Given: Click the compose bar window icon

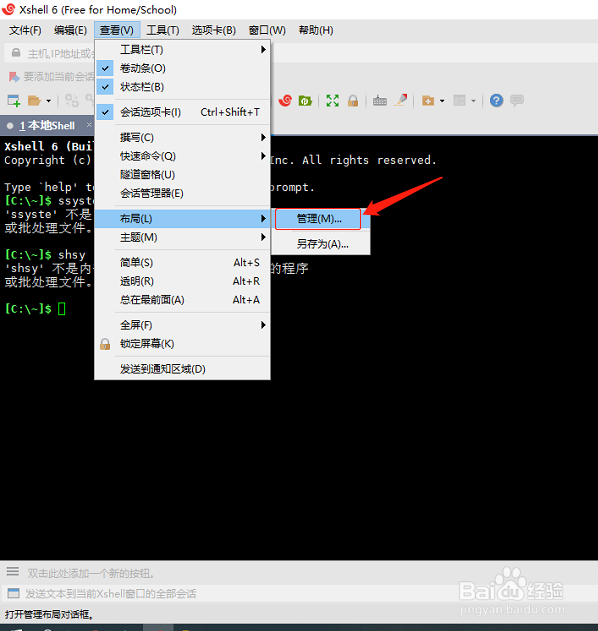Looking at the screenshot, I should 13,593.
